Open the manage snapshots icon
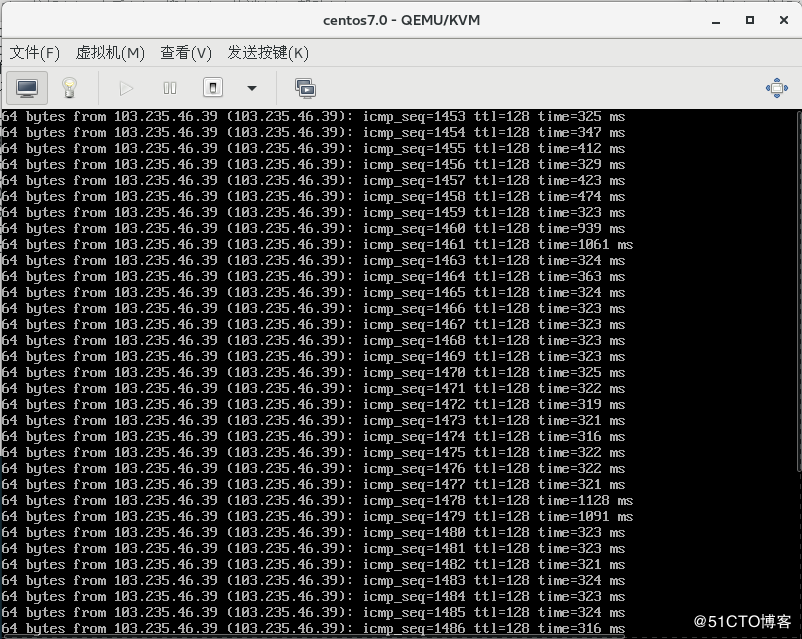Viewport: 802px width, 639px height. click(x=305, y=88)
